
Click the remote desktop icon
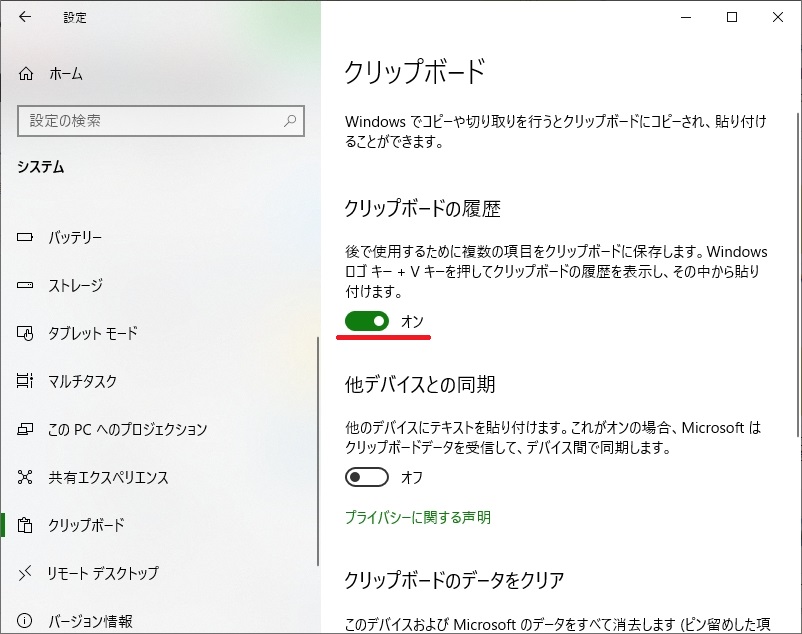point(25,573)
